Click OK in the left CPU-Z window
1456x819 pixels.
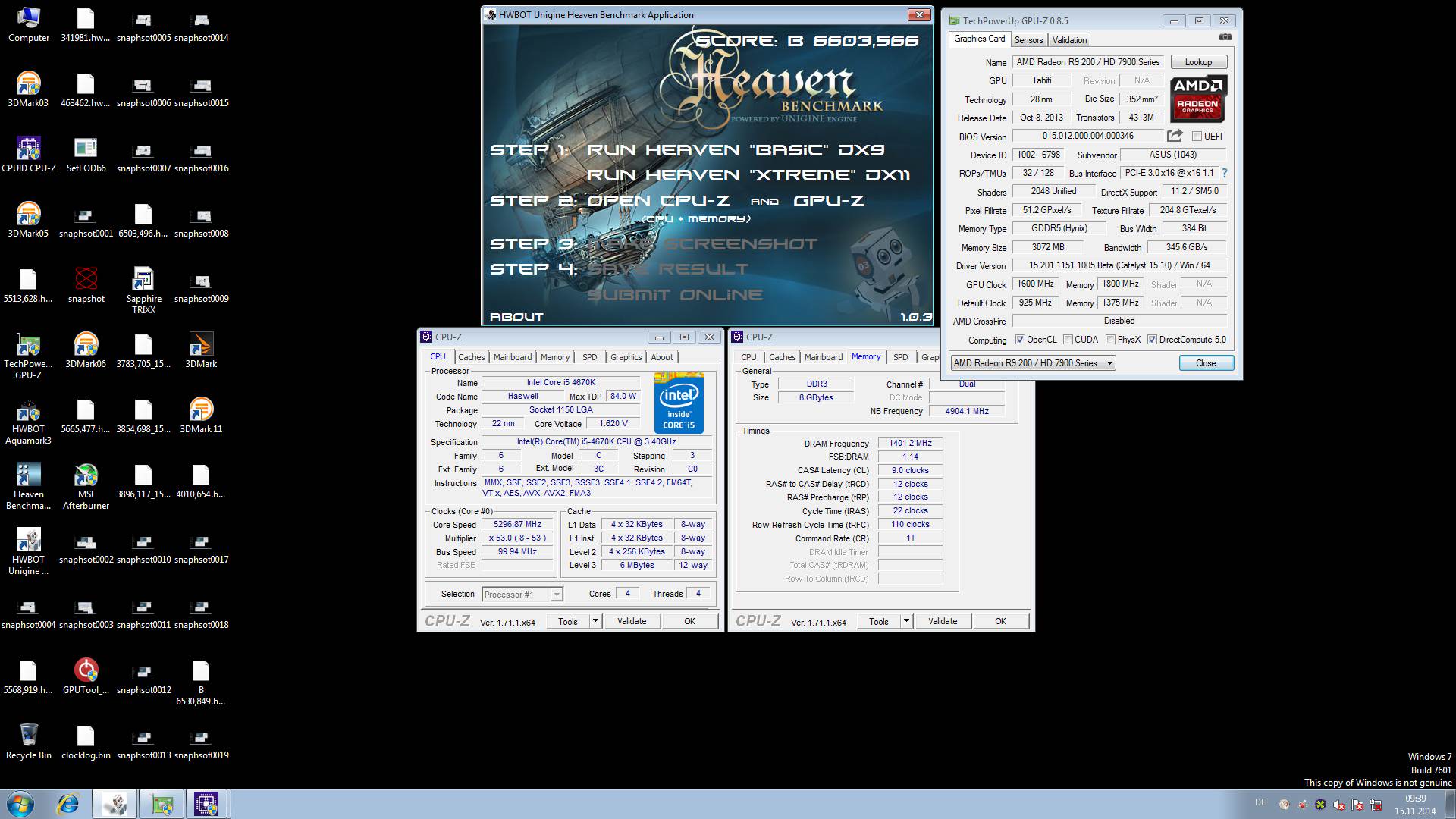pyautogui.click(x=689, y=621)
